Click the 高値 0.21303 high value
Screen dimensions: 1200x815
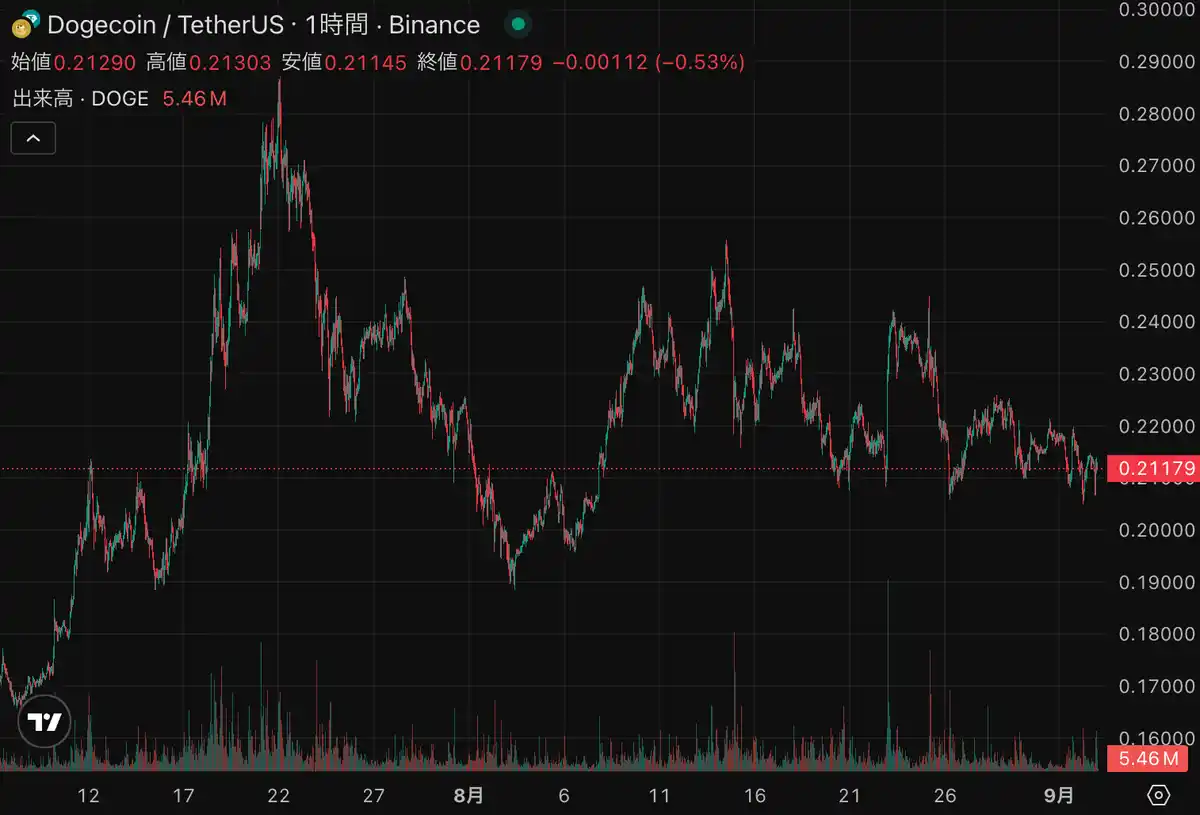pyautogui.click(x=209, y=63)
